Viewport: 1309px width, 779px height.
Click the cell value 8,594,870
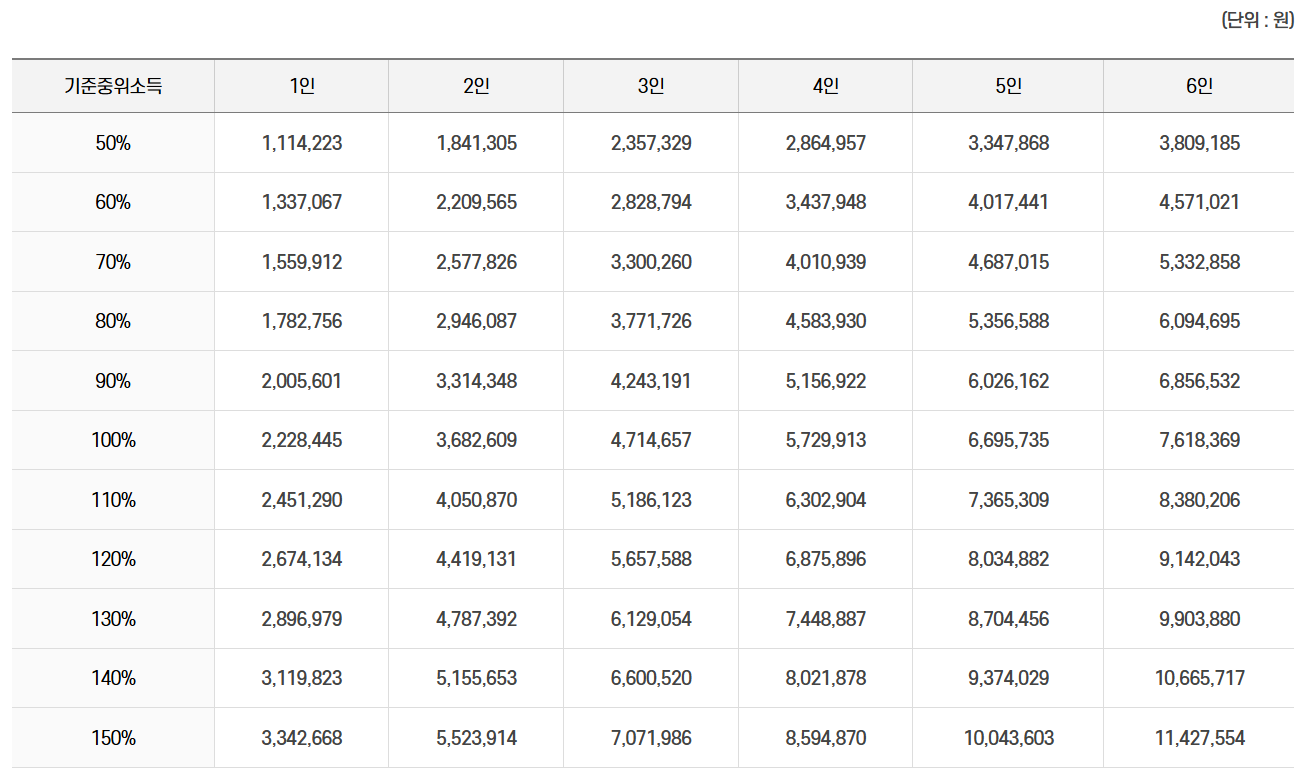pos(826,738)
